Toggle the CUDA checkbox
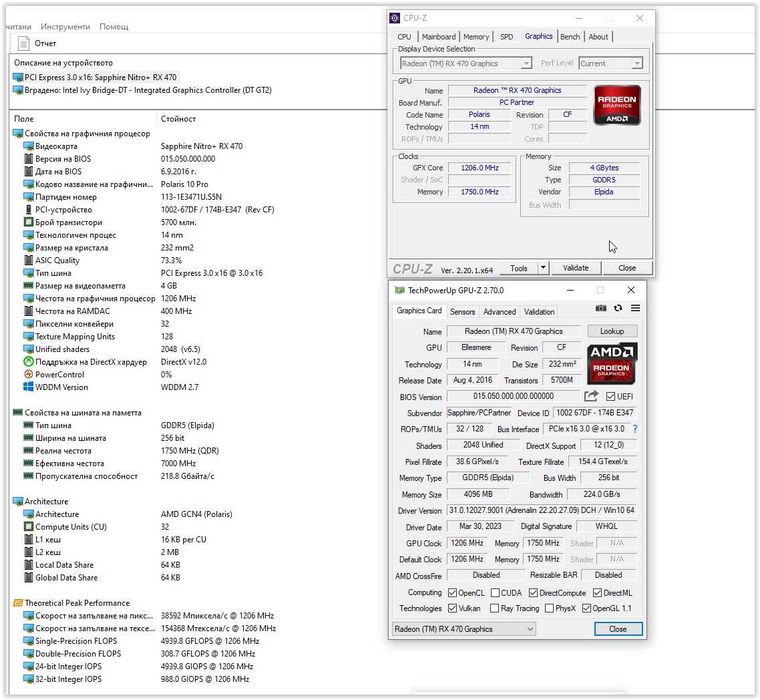Viewport: 760px width, 700px height. [495, 593]
